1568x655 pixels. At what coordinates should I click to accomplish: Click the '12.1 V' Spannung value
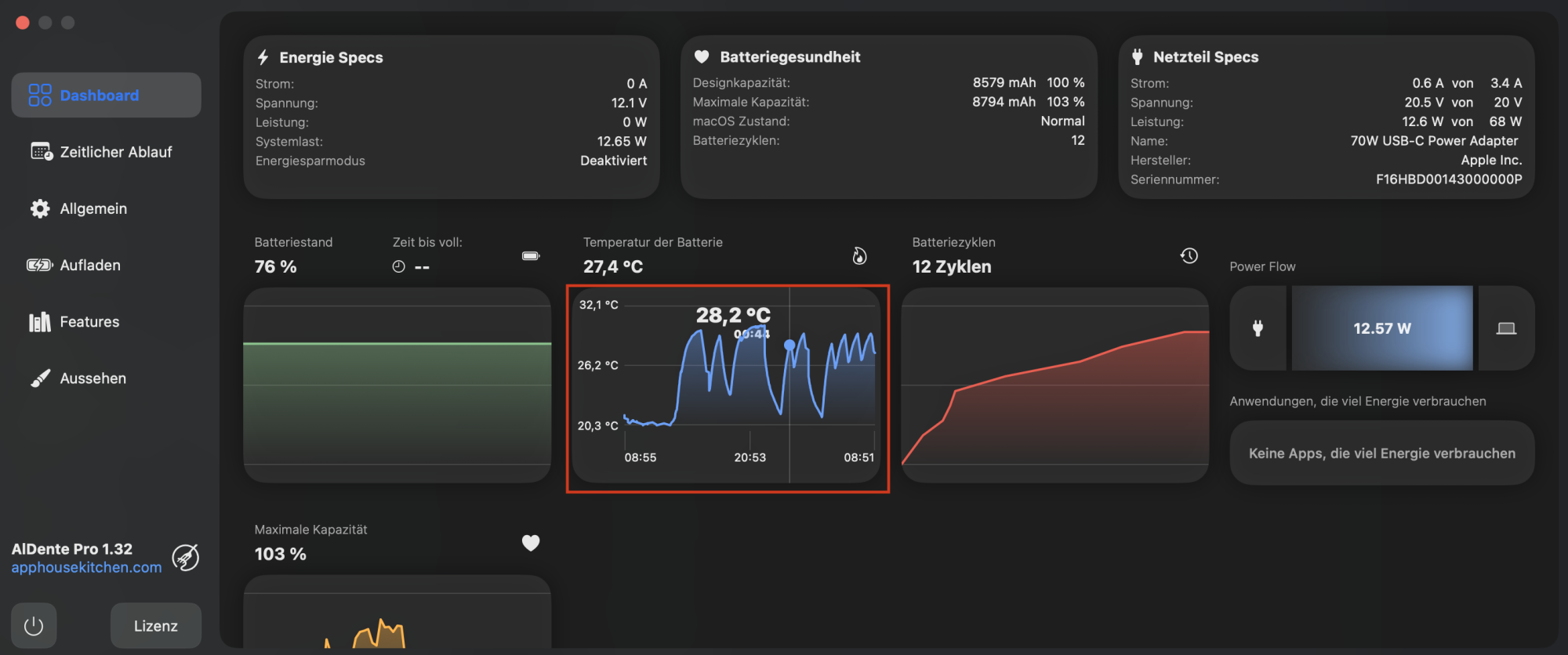629,103
